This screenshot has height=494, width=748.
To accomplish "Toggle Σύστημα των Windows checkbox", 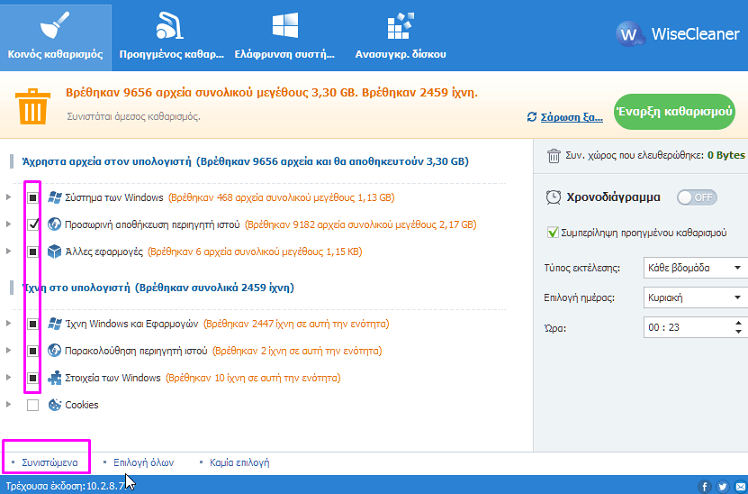I will 32,197.
